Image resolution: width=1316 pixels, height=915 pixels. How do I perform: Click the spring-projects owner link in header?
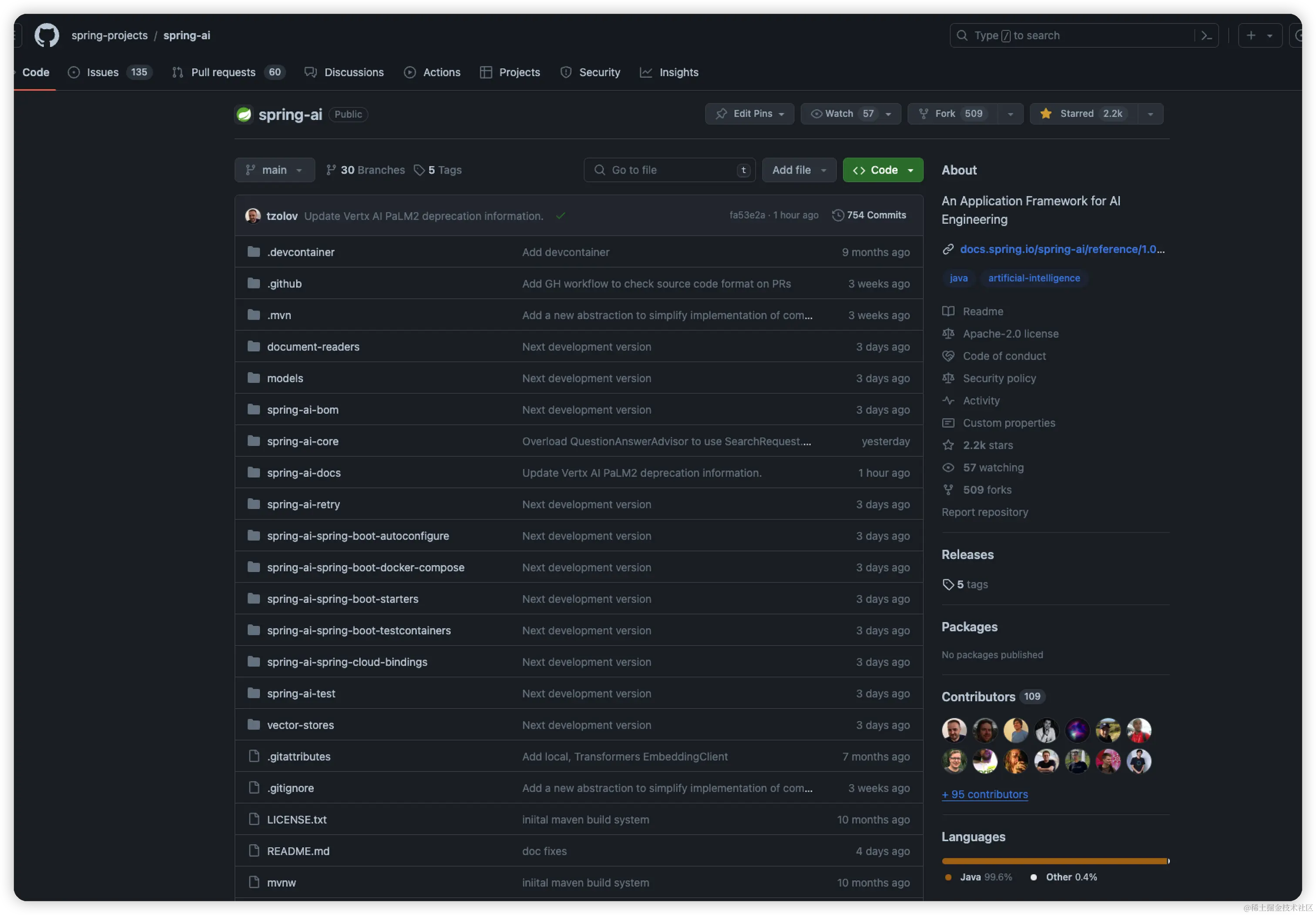pyautogui.click(x=110, y=36)
